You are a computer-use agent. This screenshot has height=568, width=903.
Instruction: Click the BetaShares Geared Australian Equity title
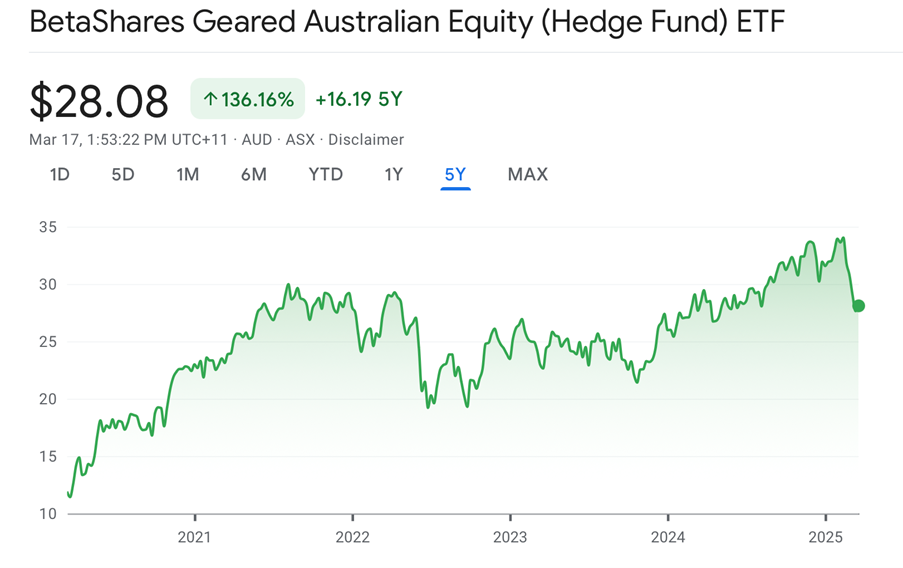[x=407, y=23]
